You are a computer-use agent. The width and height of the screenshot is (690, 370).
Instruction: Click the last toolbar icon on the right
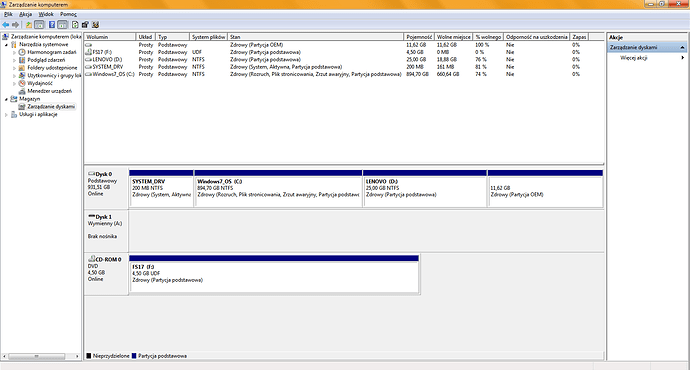pos(95,25)
